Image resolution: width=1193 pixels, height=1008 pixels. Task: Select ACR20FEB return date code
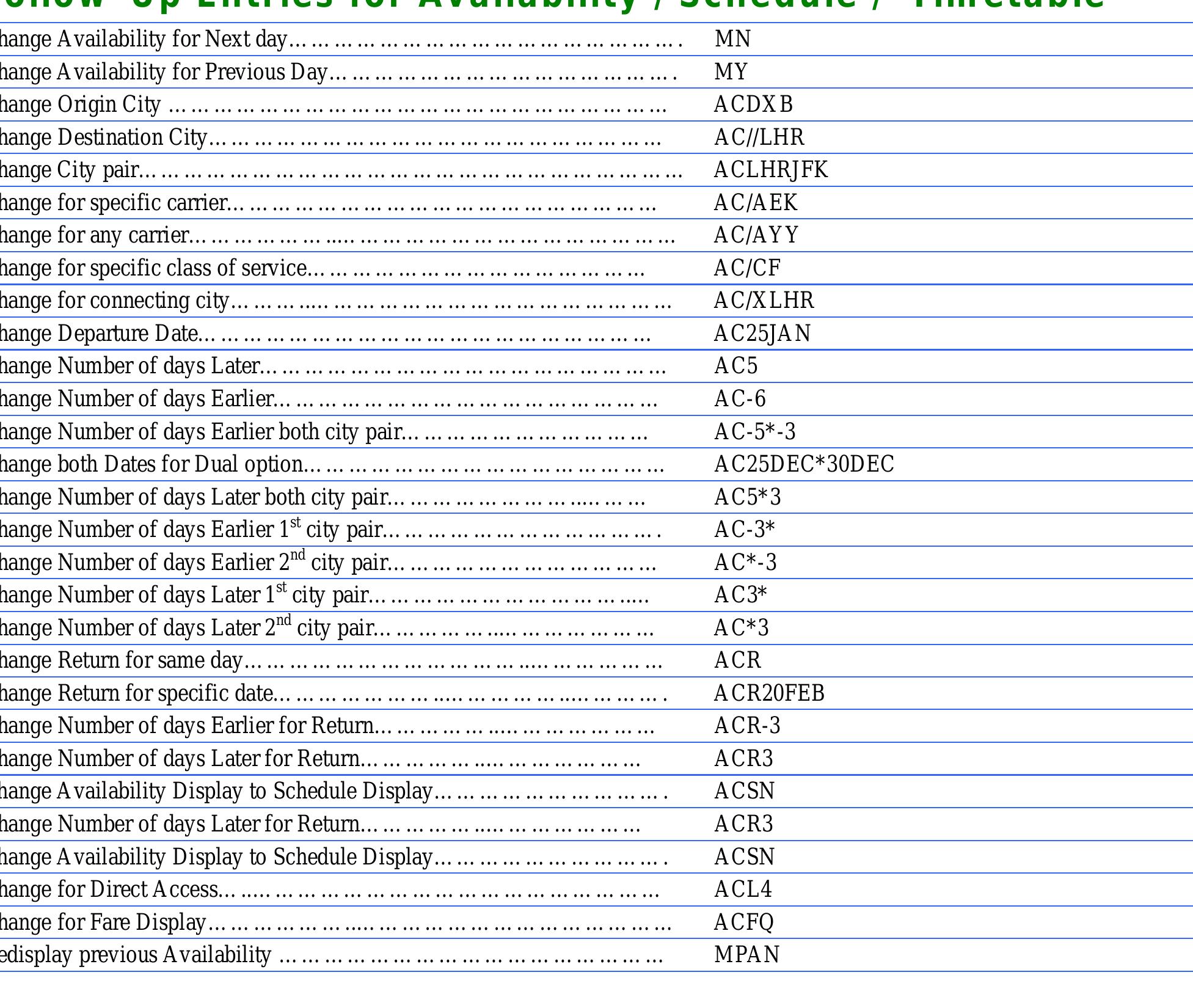pyautogui.click(x=769, y=693)
